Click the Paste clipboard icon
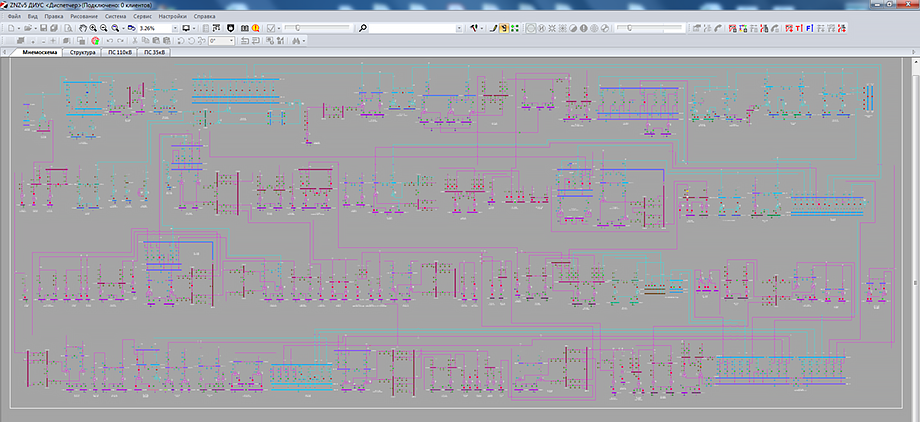This screenshot has height=422, width=920. pos(156,40)
